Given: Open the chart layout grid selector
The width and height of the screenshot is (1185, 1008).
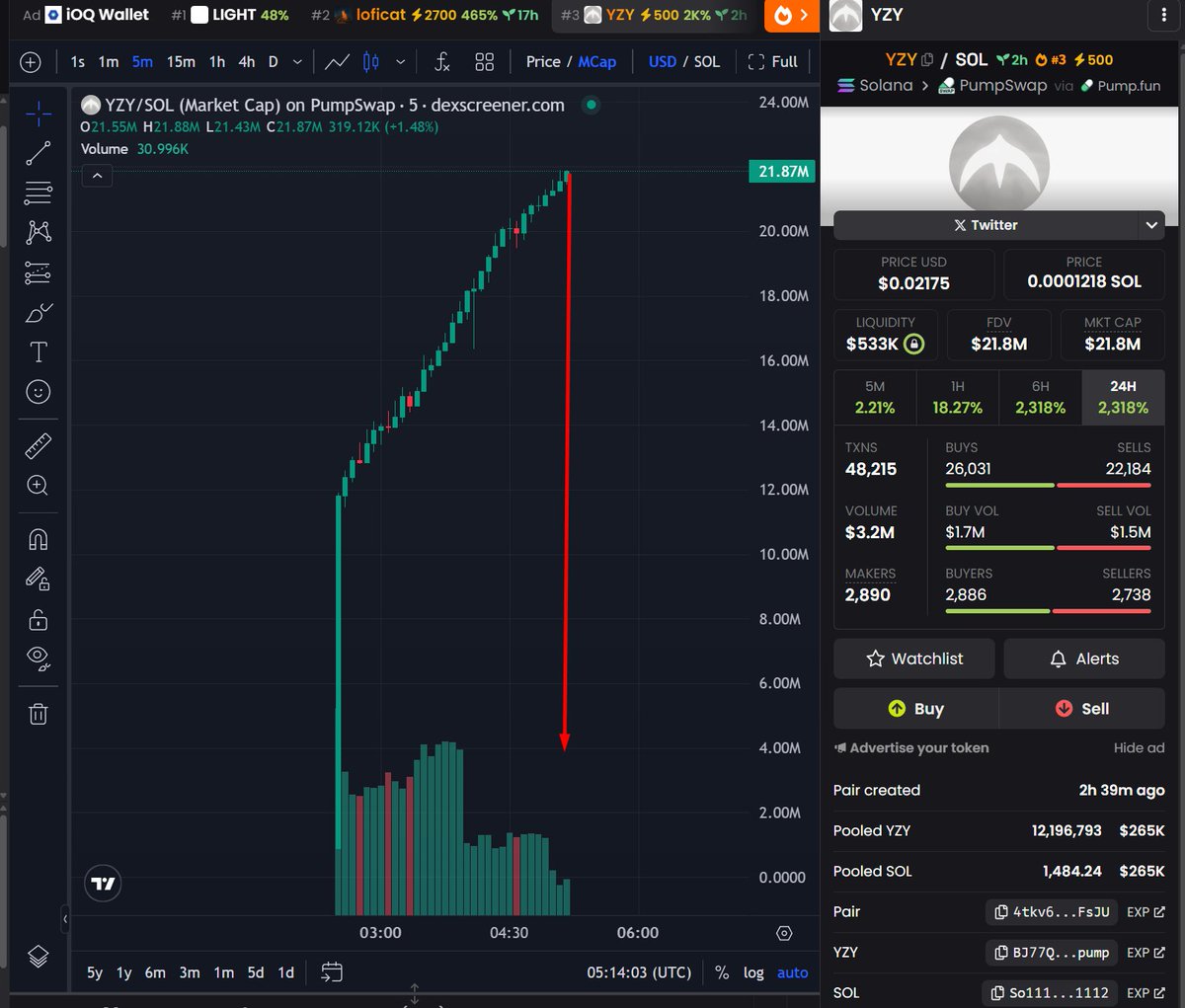Looking at the screenshot, I should coord(484,62).
